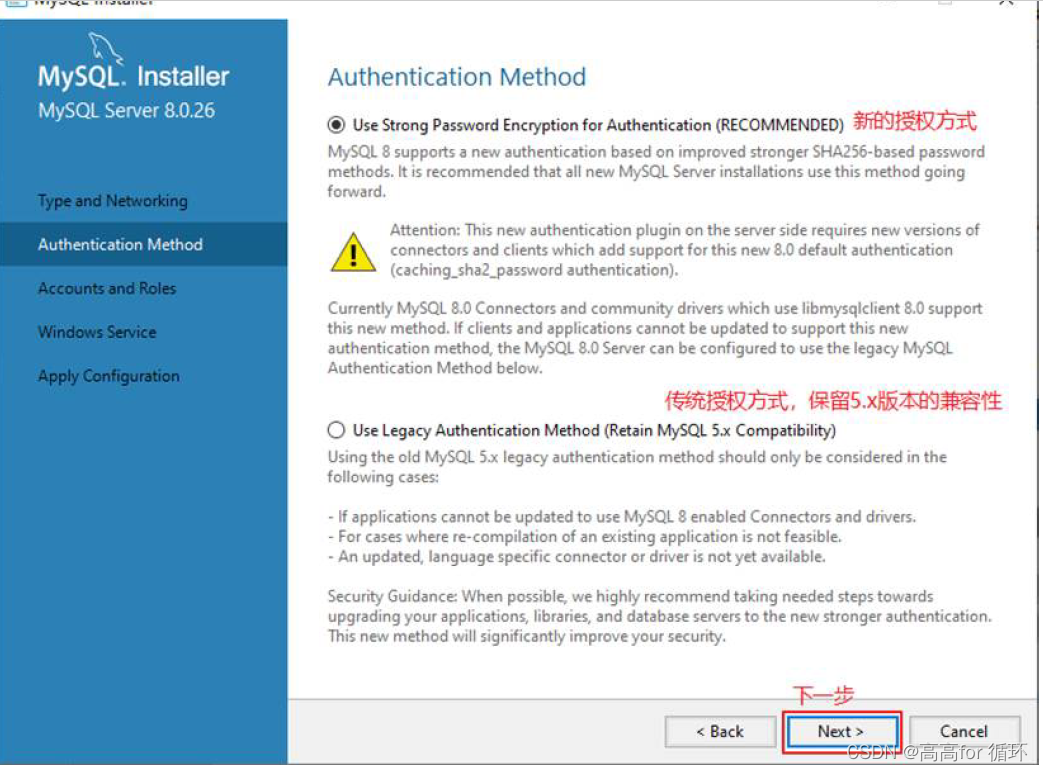
Task: Click the MySQL dolphin logo
Action: pos(105,48)
